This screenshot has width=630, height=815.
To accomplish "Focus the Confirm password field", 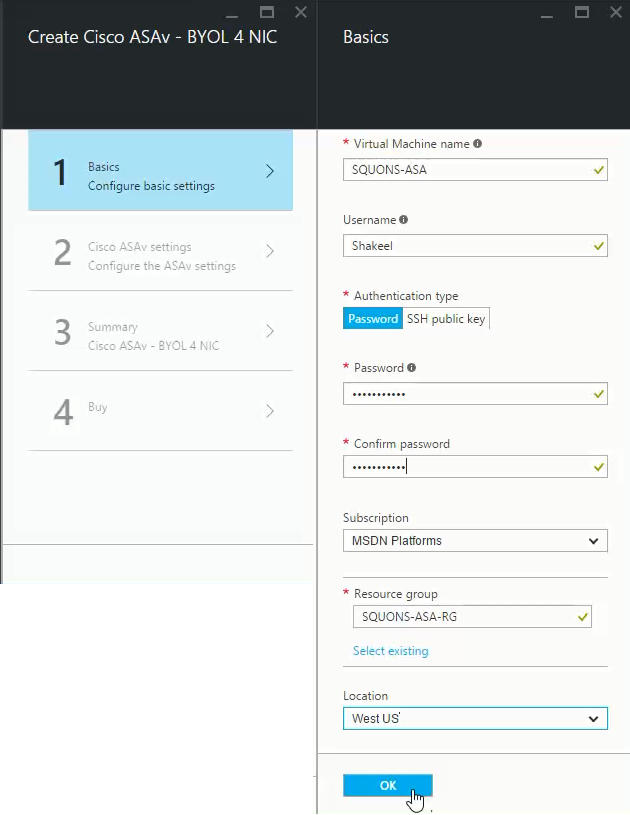I will [x=475, y=467].
